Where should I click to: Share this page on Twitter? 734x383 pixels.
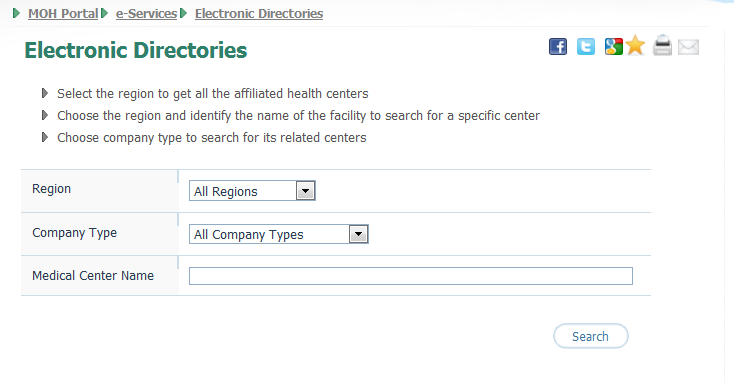click(586, 46)
